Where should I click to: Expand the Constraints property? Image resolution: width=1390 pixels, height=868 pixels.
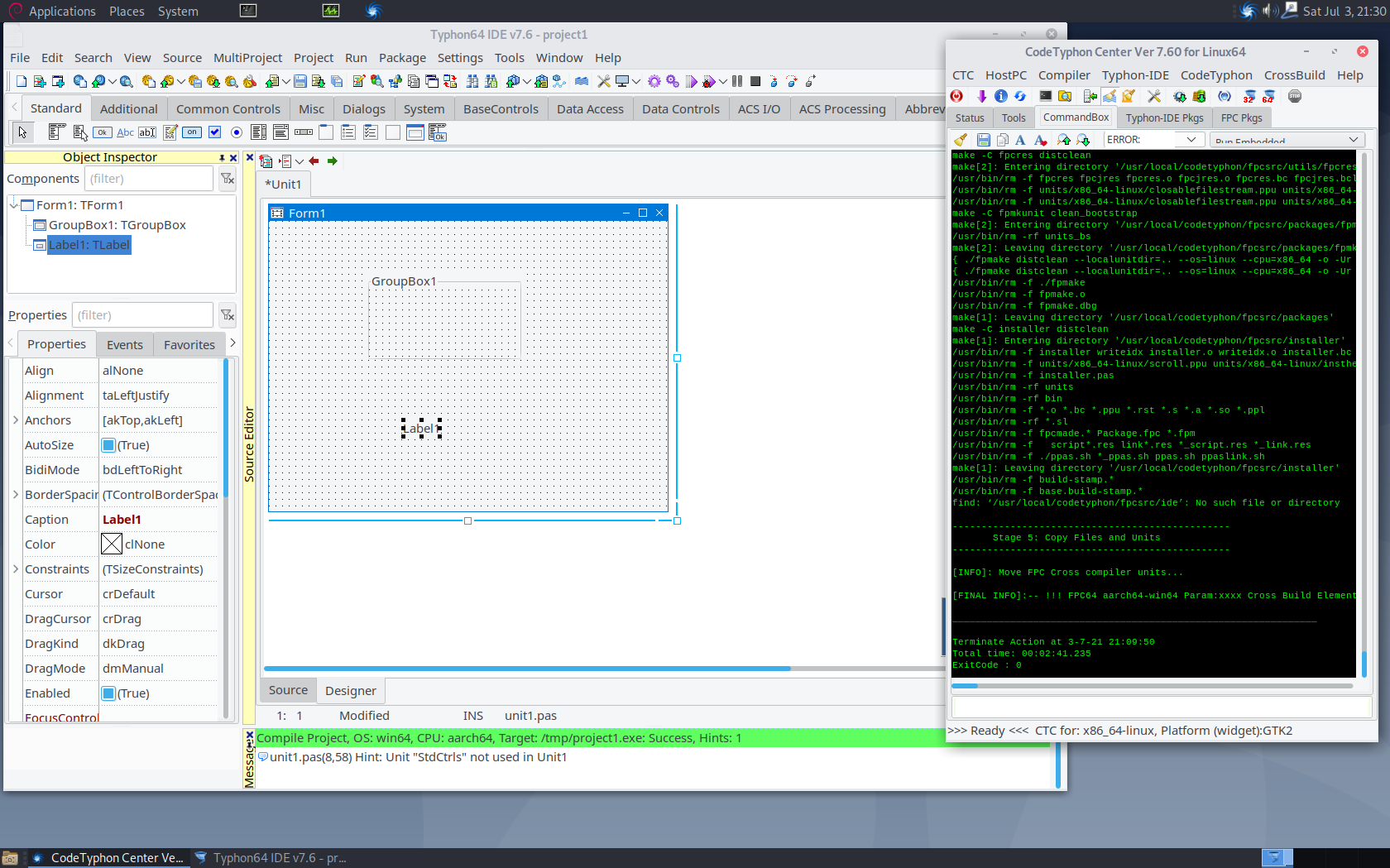pyautogui.click(x=16, y=569)
